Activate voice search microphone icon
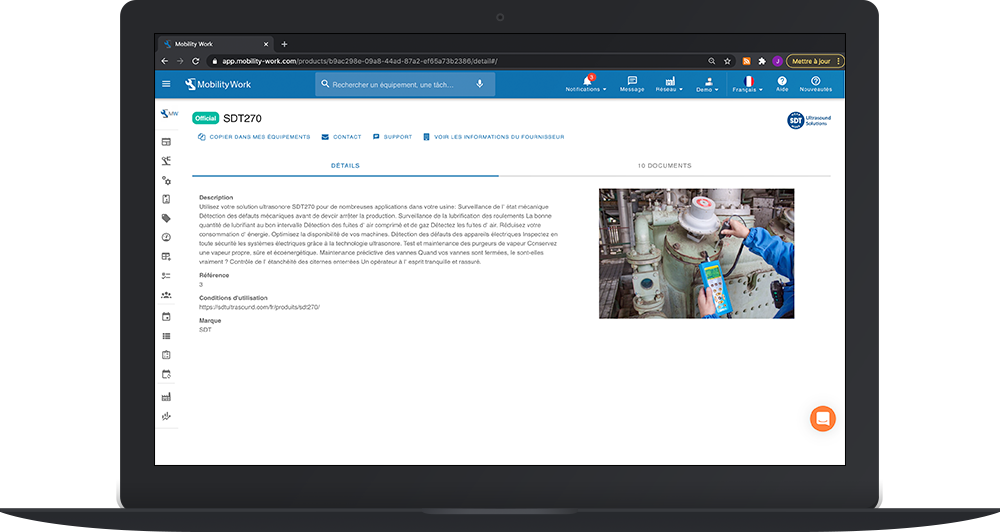This screenshot has height=532, width=1000. click(480, 84)
